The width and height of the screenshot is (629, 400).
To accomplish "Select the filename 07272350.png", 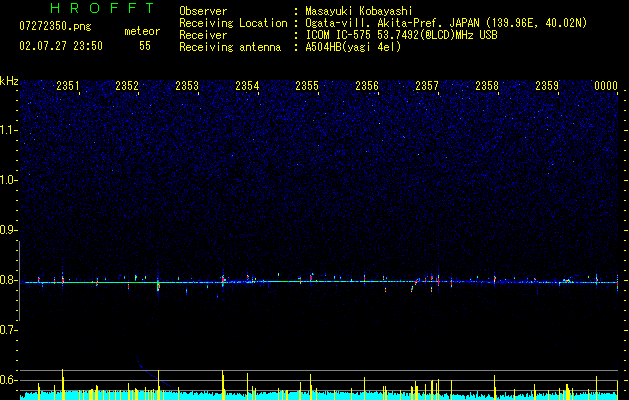I will tap(55, 26).
